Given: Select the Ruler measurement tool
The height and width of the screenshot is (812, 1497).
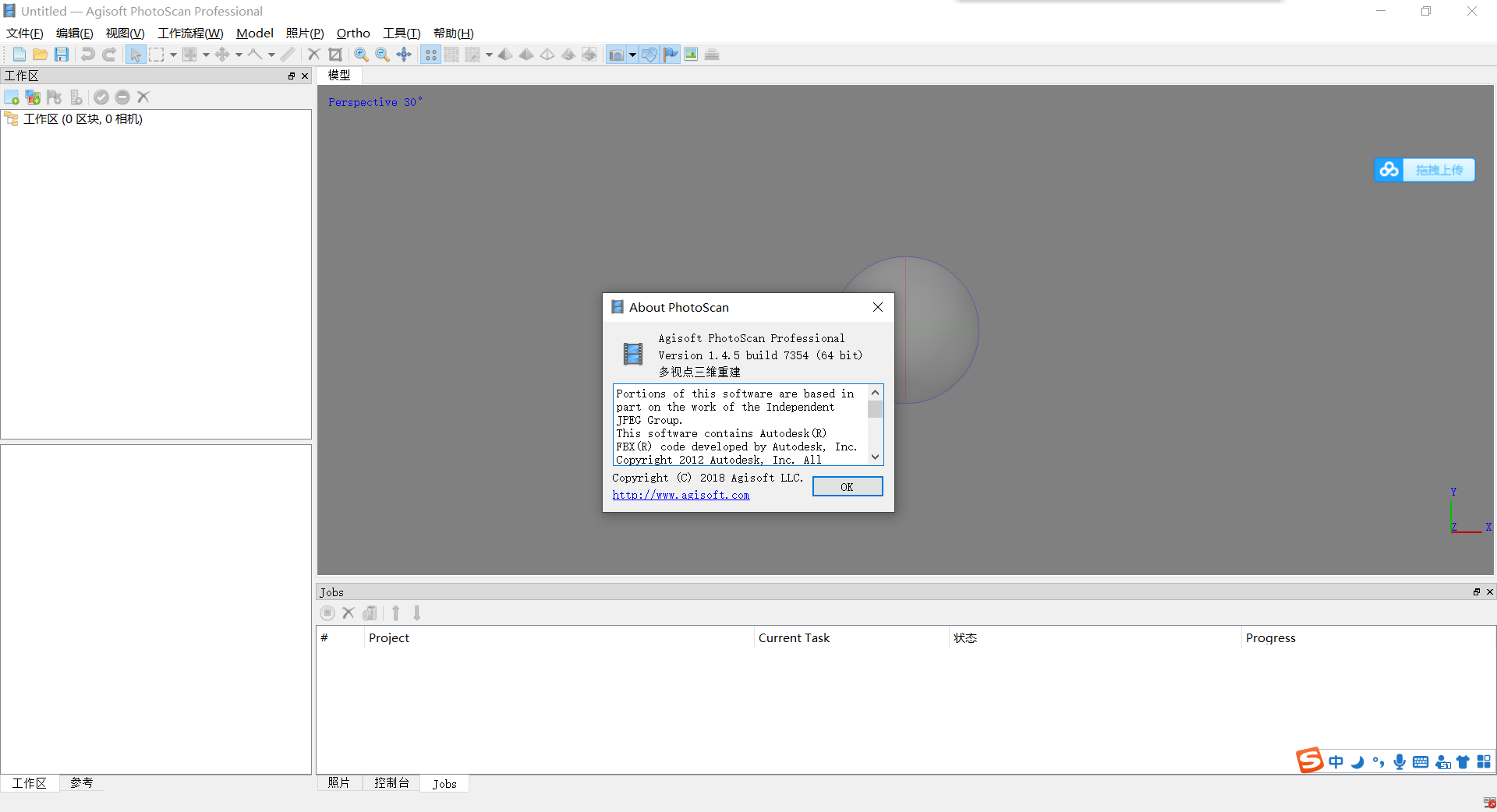Looking at the screenshot, I should tap(288, 55).
